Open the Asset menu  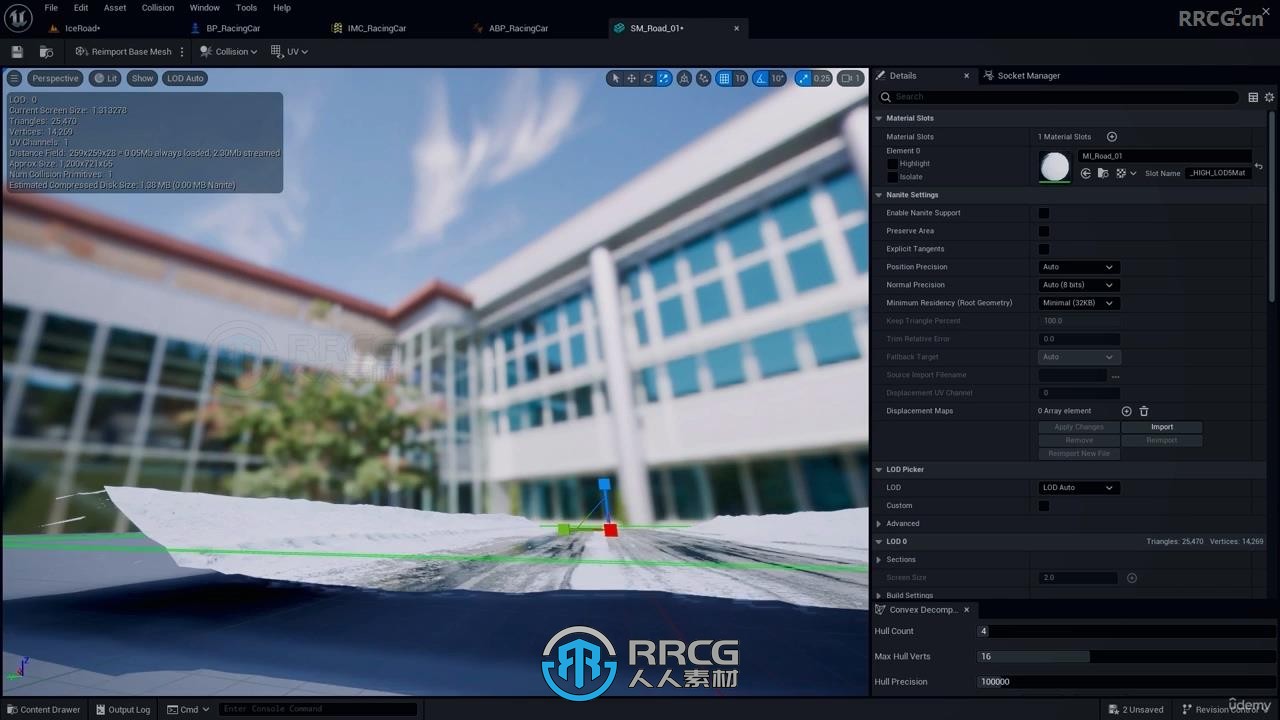pos(115,8)
